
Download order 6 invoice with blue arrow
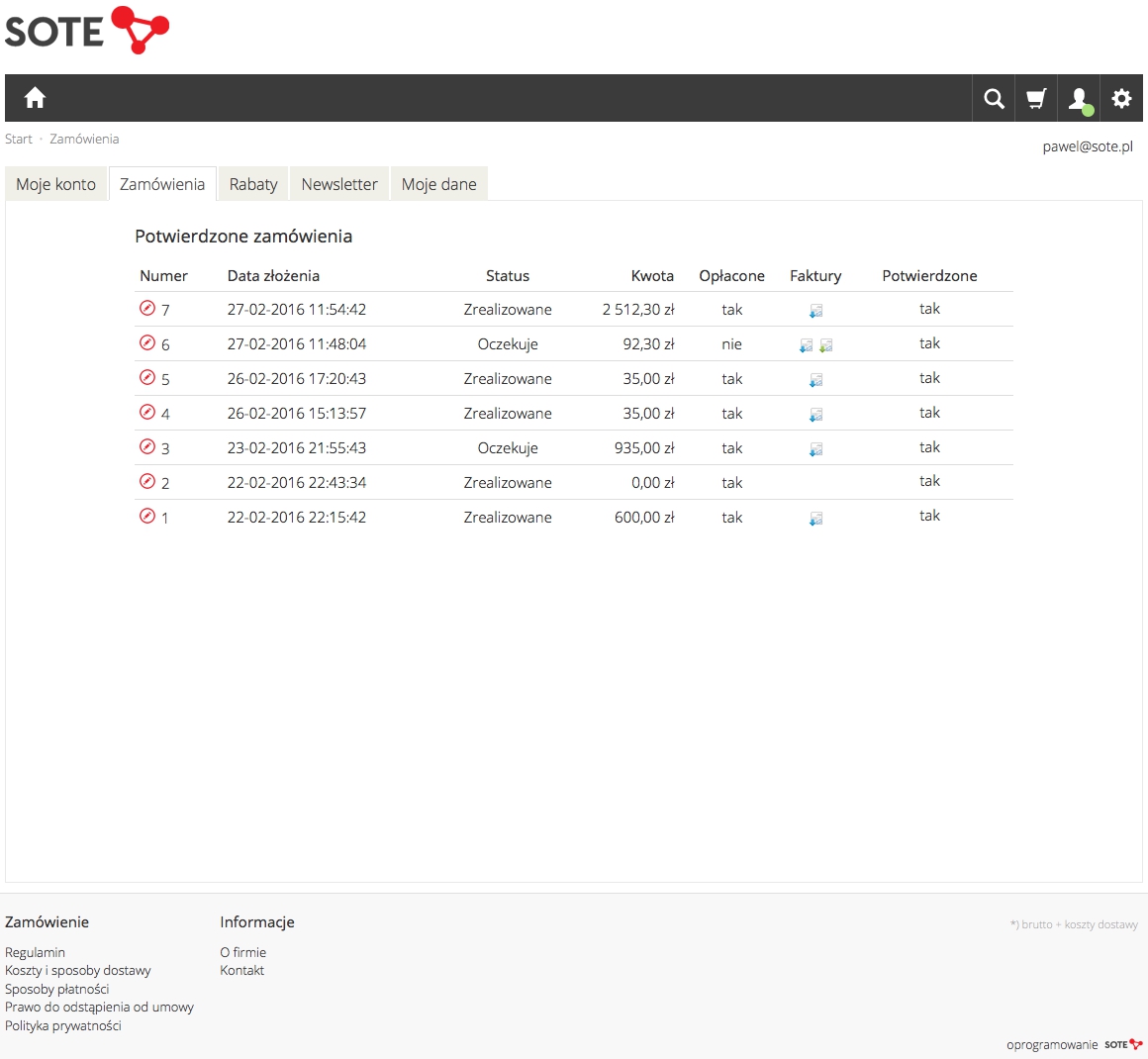[x=807, y=345]
